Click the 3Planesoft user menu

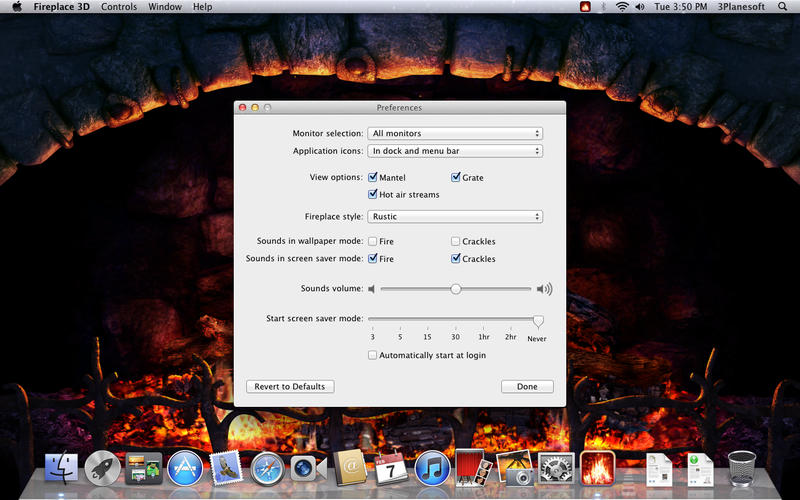pyautogui.click(x=741, y=7)
